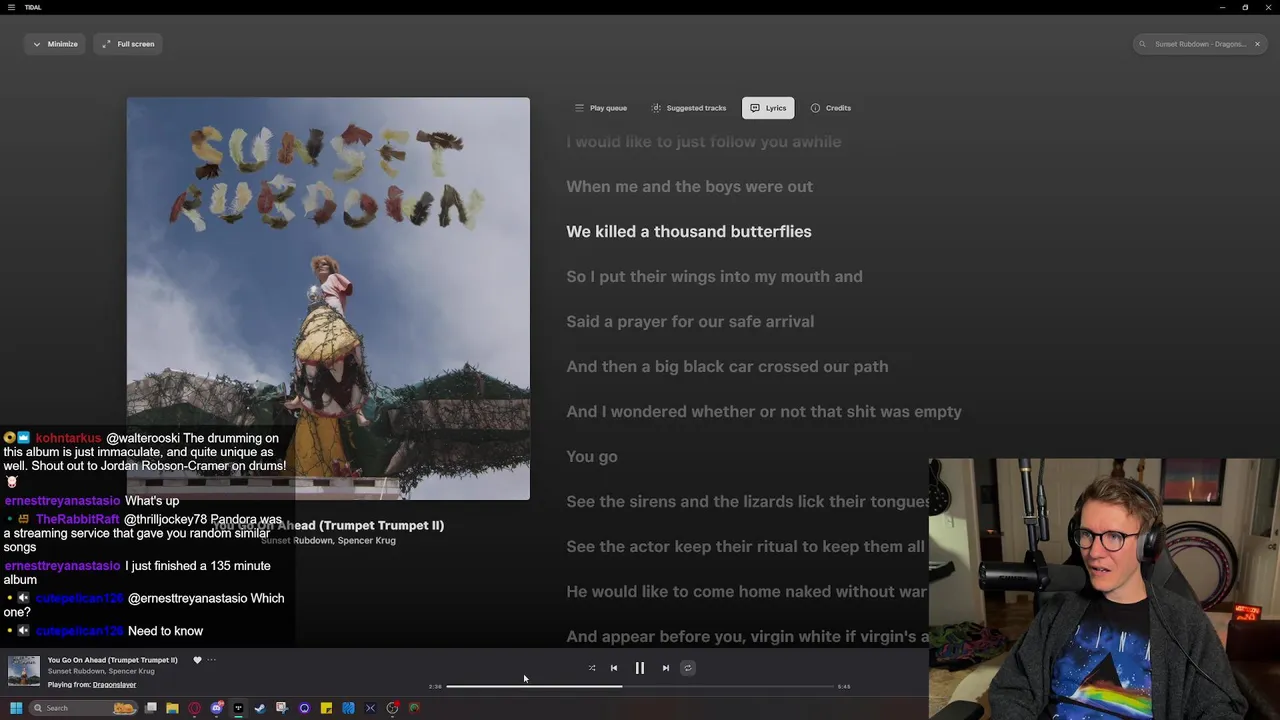Open the Play queue tab

[x=601, y=108]
